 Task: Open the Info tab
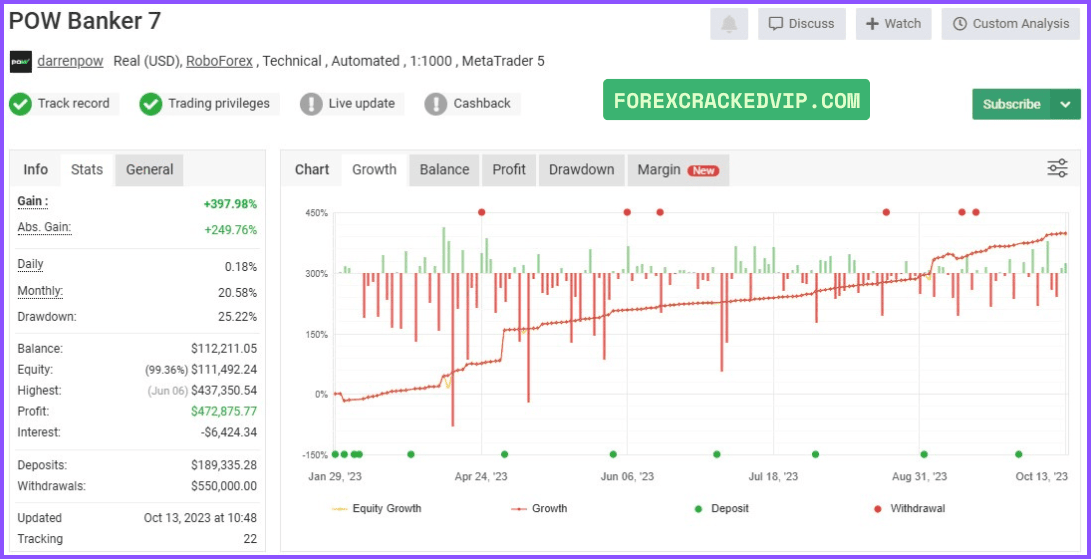[35, 169]
